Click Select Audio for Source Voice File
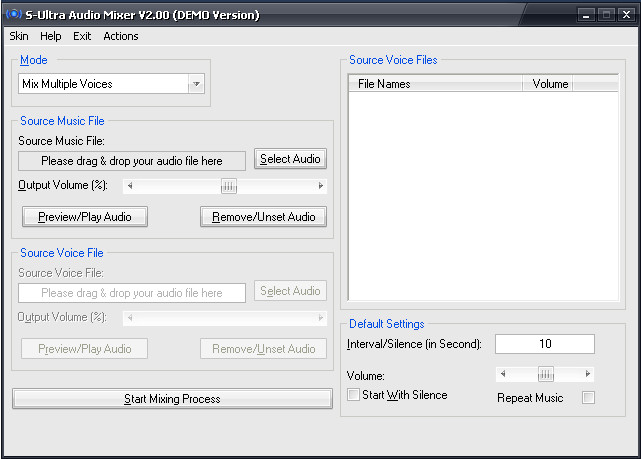This screenshot has height=459, width=641. coord(290,291)
